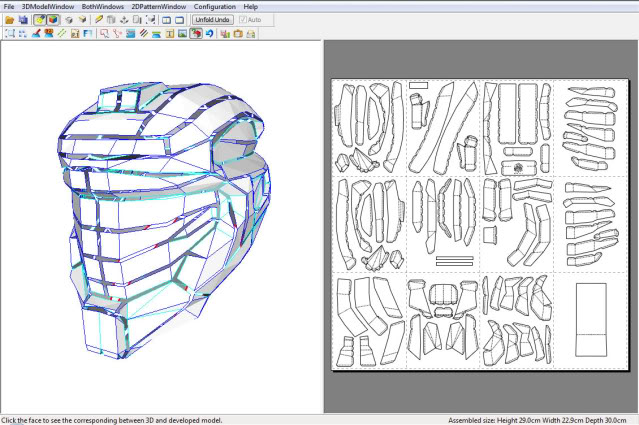Image resolution: width=639 pixels, height=425 pixels.
Task: Select the dashed rectangle selection tool
Action: point(9,33)
